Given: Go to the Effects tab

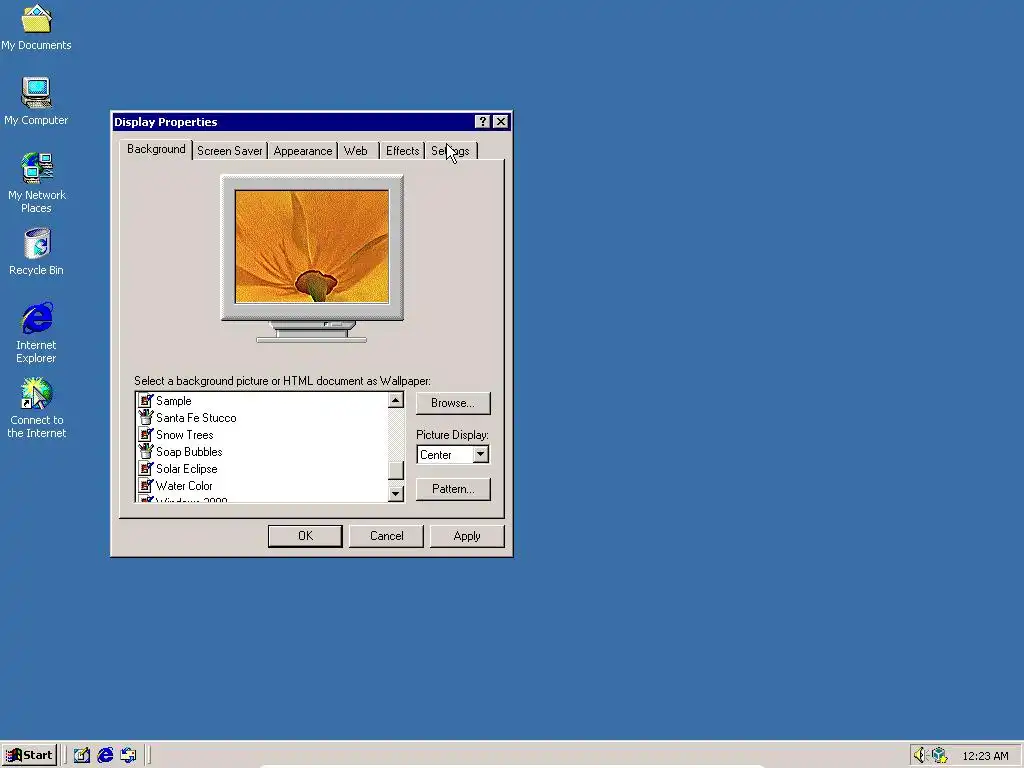Looking at the screenshot, I should coord(402,151).
